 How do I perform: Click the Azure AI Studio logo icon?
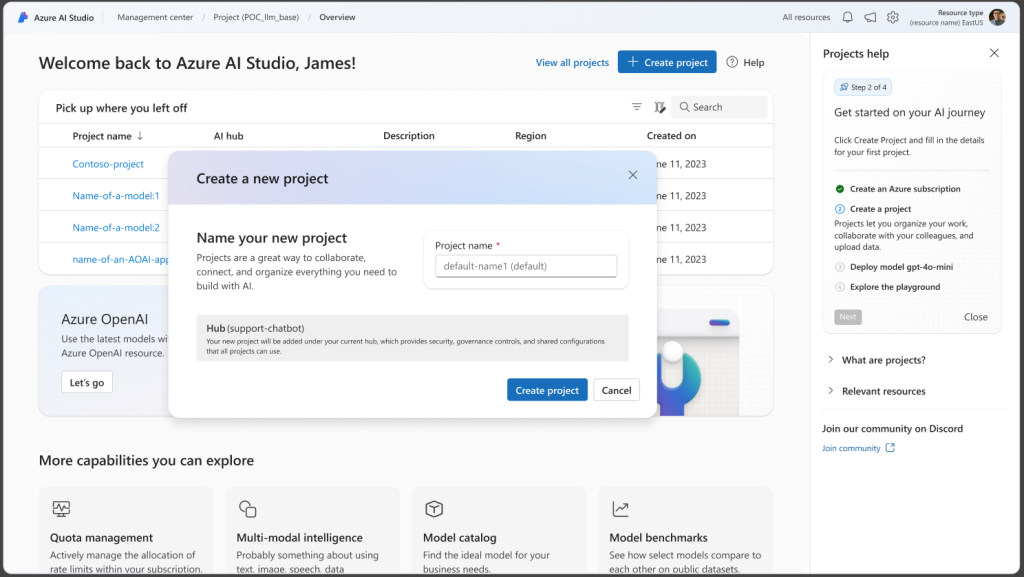[x=23, y=18]
